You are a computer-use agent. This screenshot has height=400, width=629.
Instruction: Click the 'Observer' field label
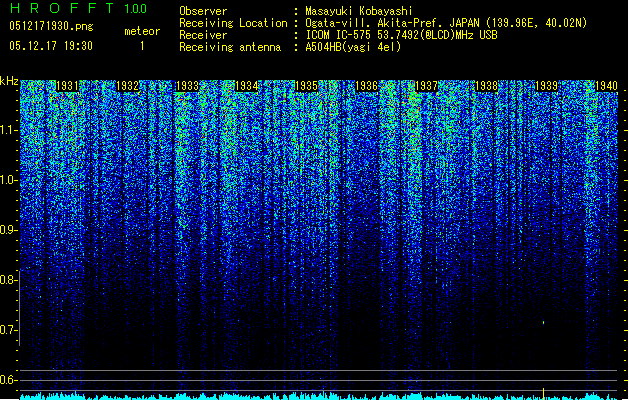pyautogui.click(x=203, y=11)
